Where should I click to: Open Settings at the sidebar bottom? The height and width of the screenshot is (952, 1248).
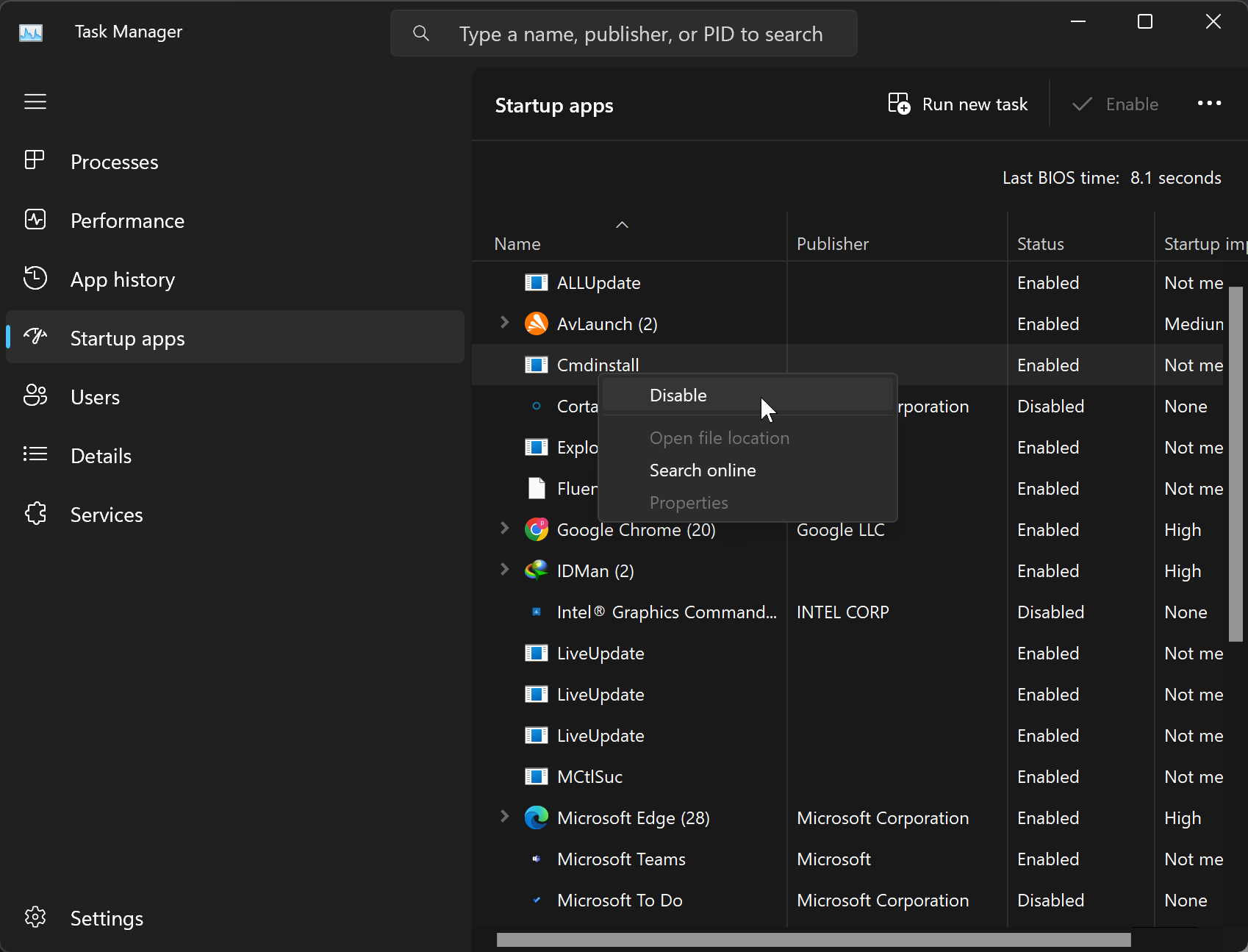235,918
